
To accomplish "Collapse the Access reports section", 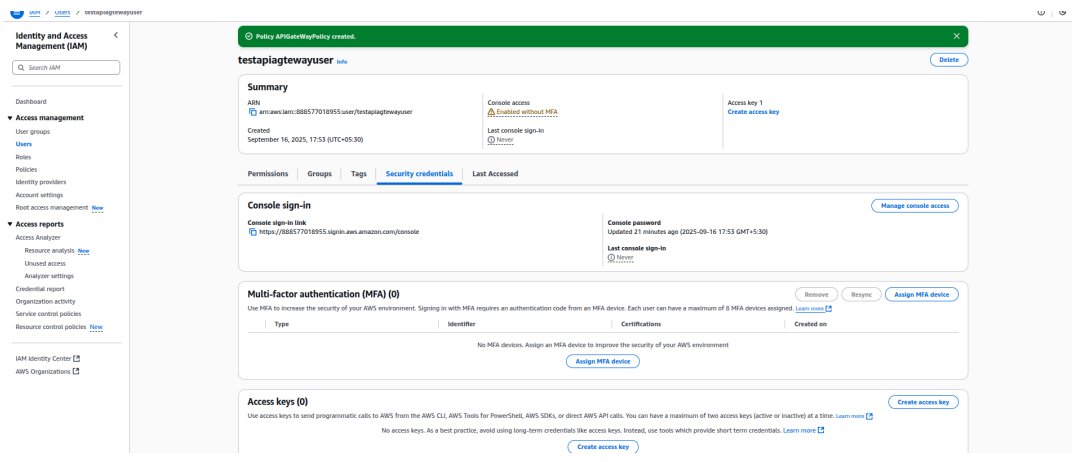I will [x=9, y=224].
